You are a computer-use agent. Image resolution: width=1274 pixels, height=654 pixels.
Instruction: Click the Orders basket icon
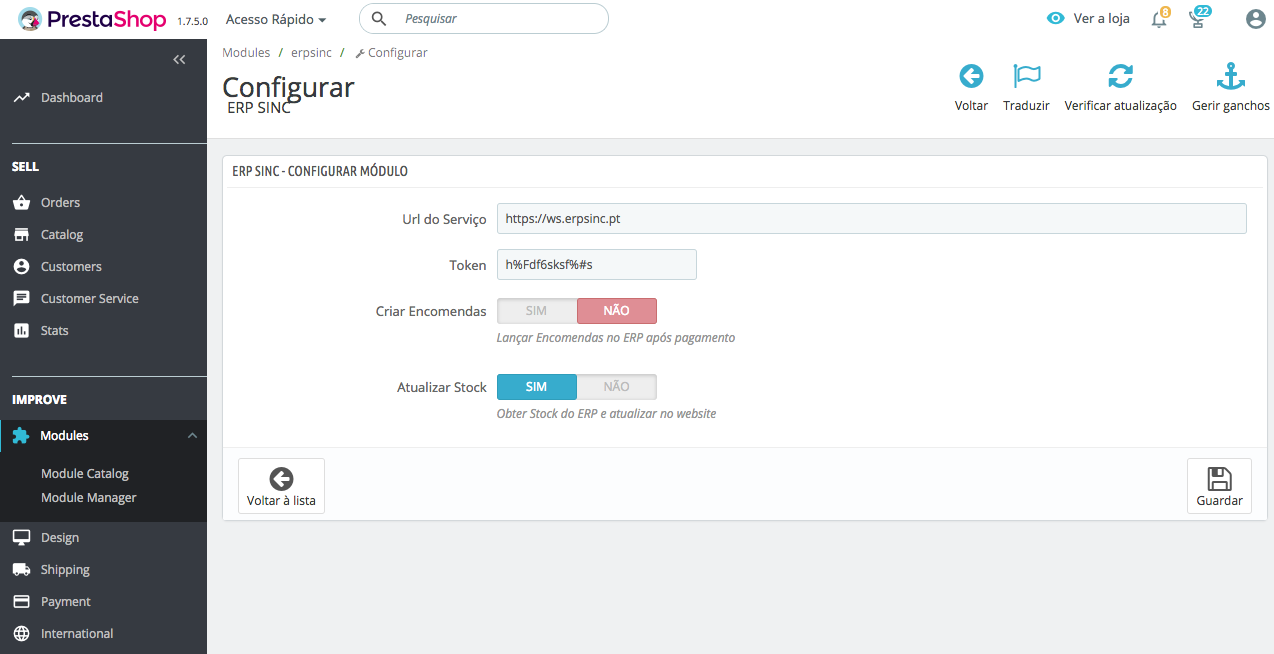click(21, 202)
